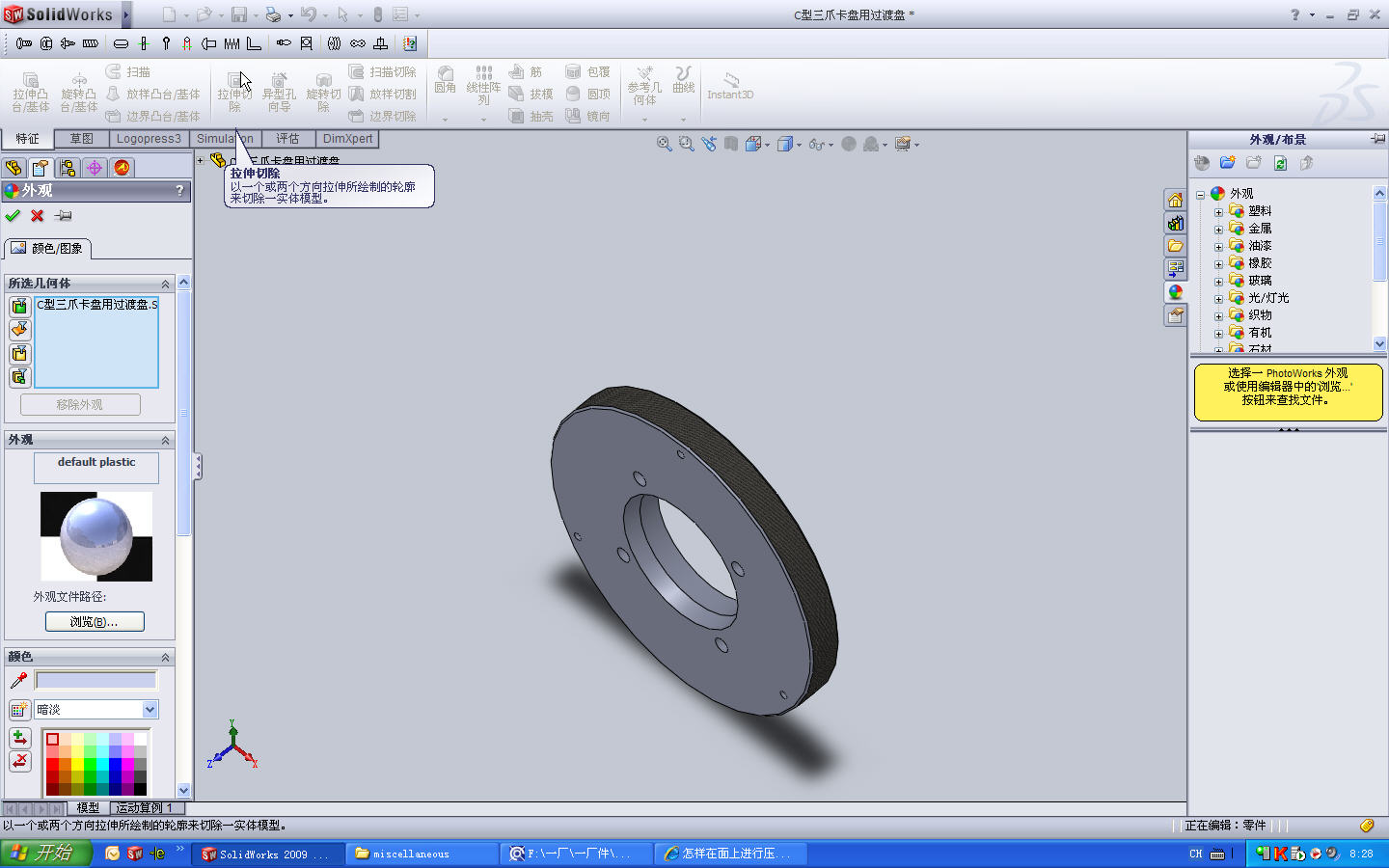
Task: Click the add file location folder icon
Action: 1228,163
